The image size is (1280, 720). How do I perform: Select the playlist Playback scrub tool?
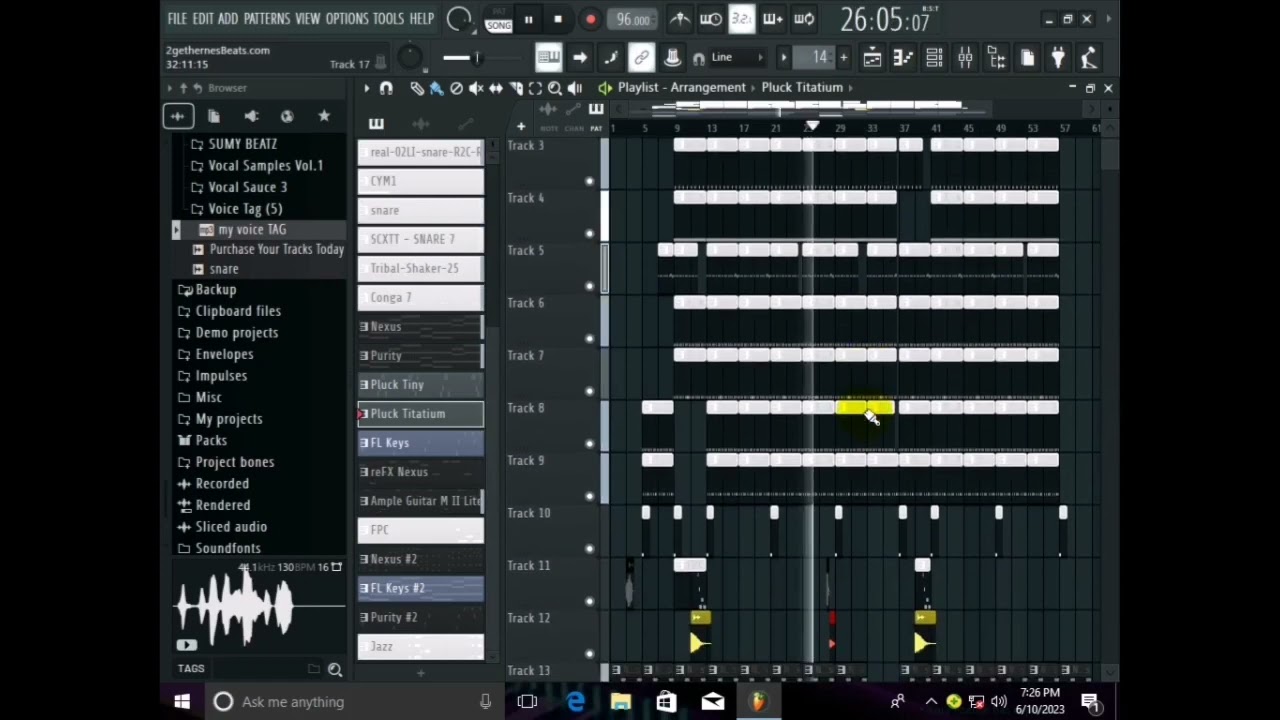coord(575,89)
